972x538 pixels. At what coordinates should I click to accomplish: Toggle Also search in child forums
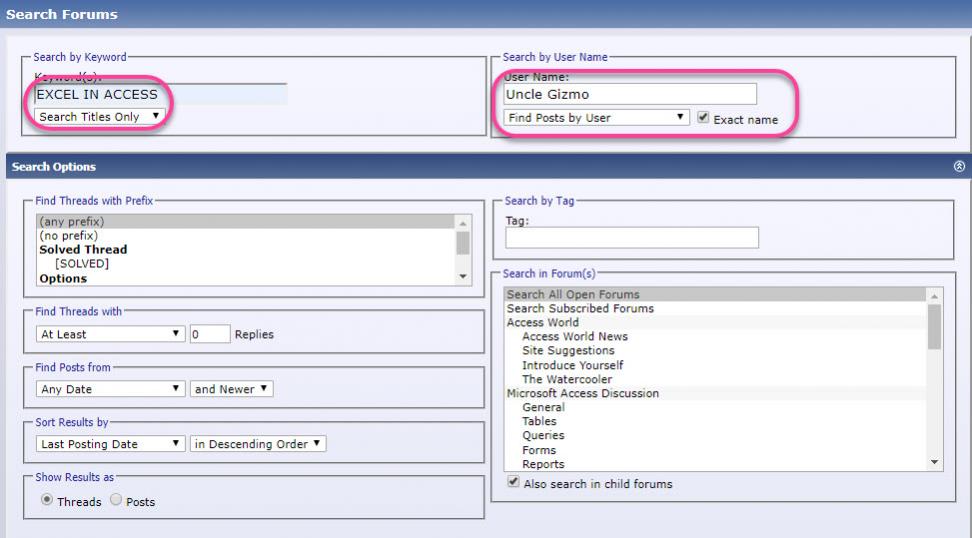coord(514,483)
